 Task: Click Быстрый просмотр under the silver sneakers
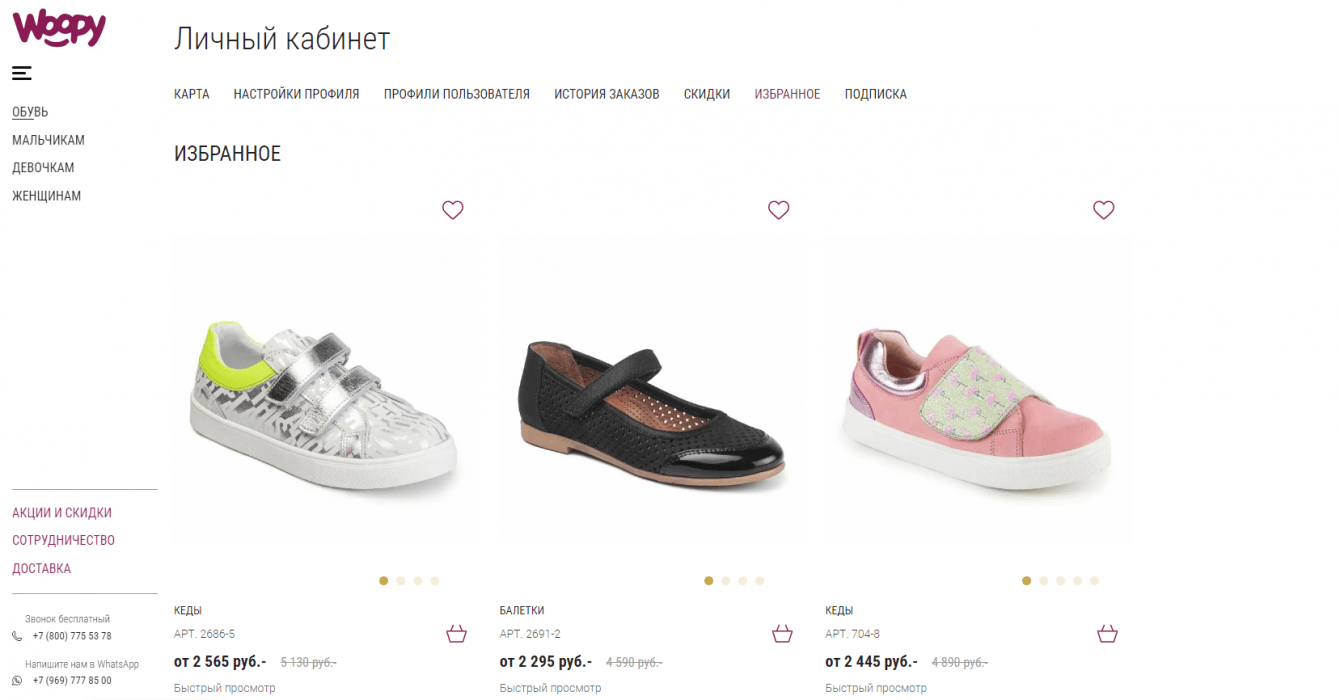[x=224, y=688]
